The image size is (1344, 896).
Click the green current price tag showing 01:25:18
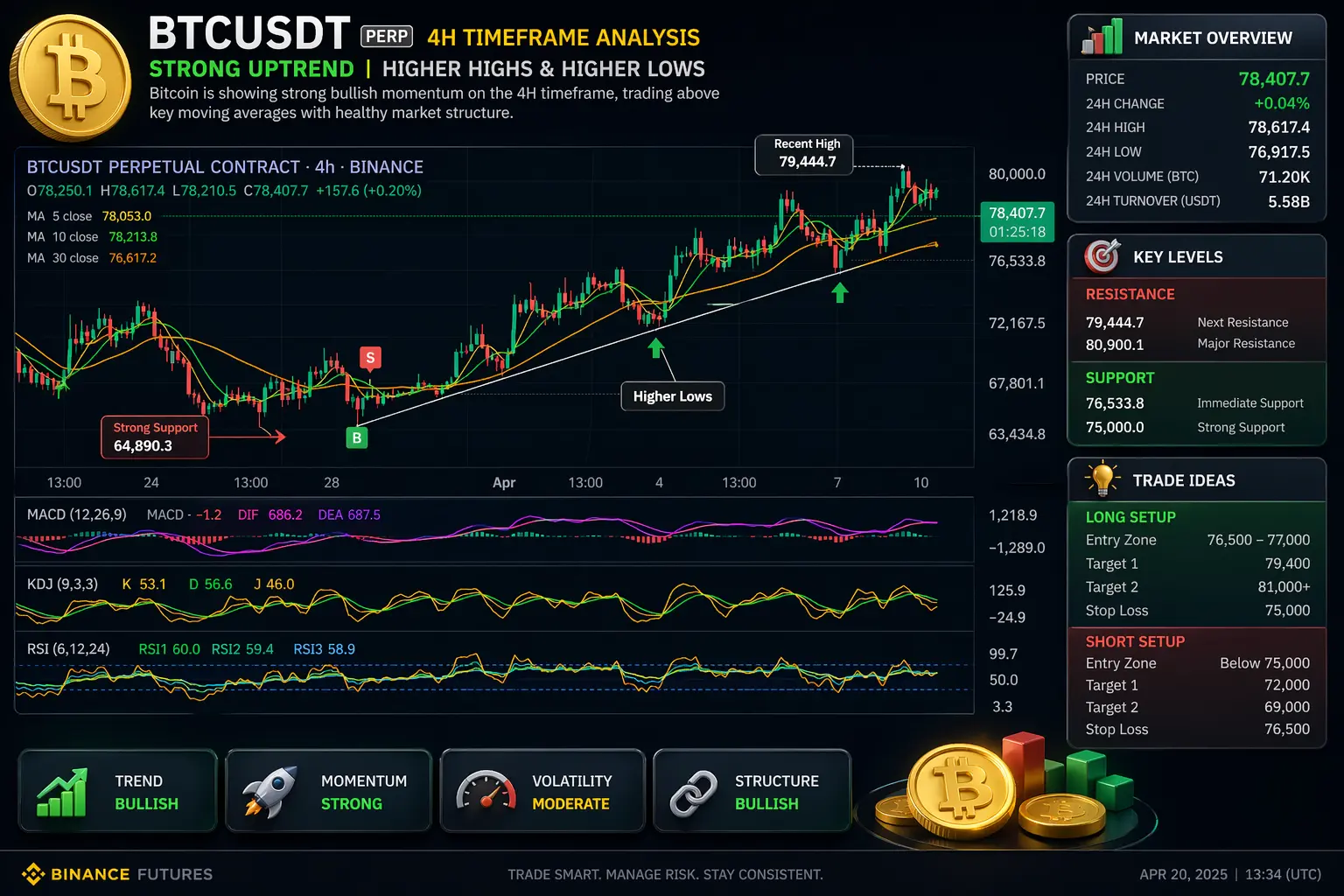pyautogui.click(x=1017, y=222)
